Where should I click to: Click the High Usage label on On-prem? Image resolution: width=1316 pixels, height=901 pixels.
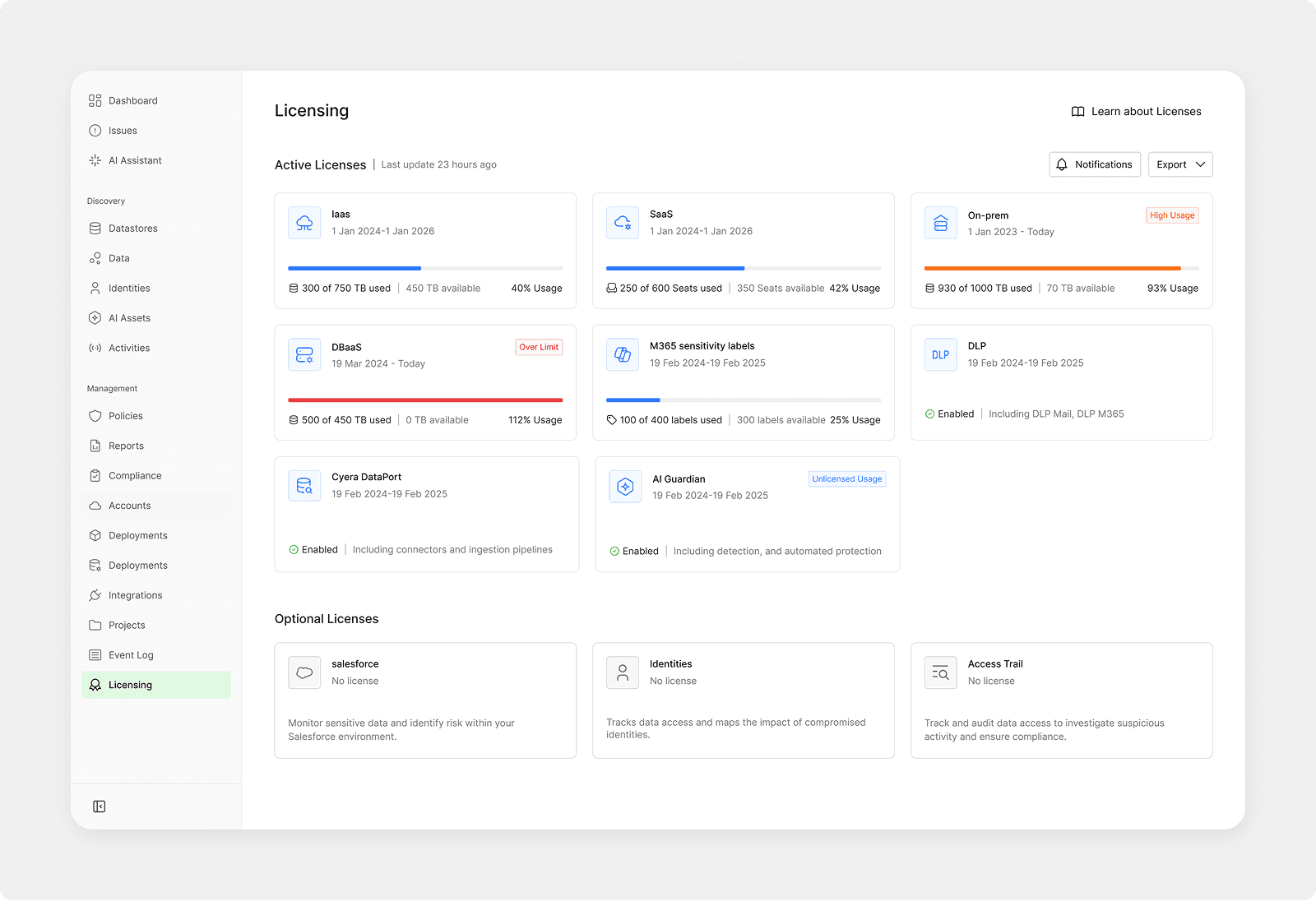[x=1172, y=215]
